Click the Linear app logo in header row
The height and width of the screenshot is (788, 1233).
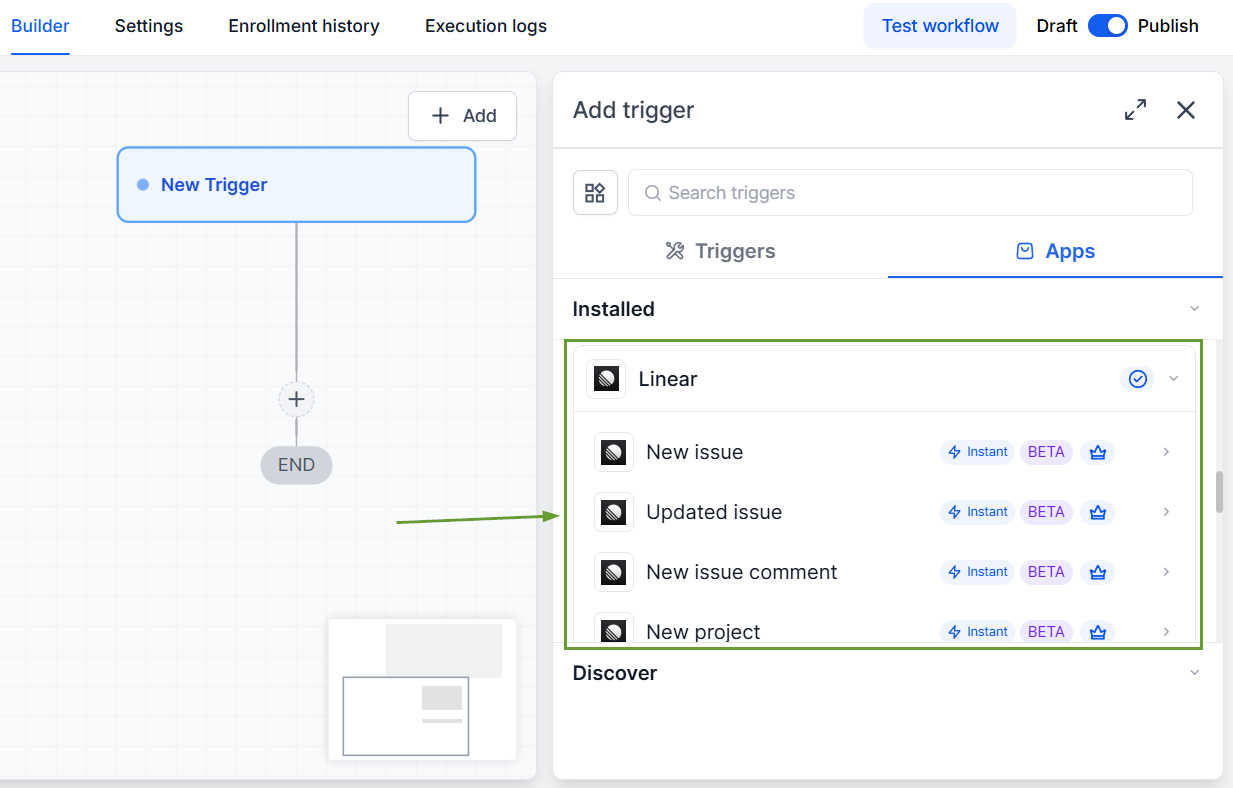coord(606,379)
